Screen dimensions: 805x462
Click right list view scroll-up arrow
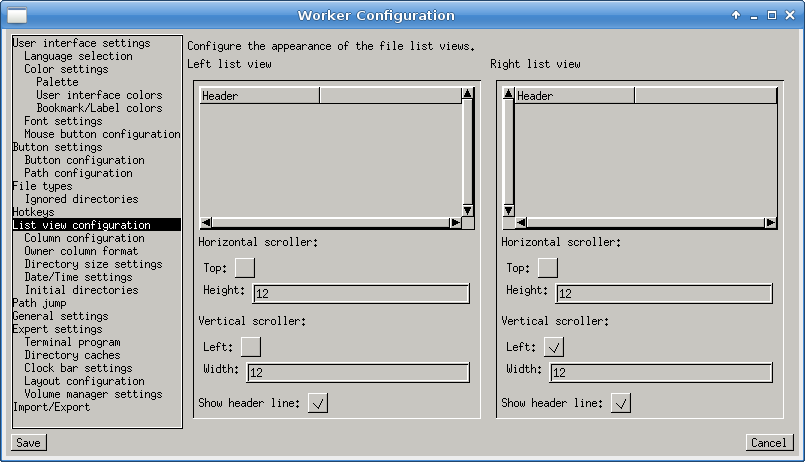pyautogui.click(x=508, y=94)
